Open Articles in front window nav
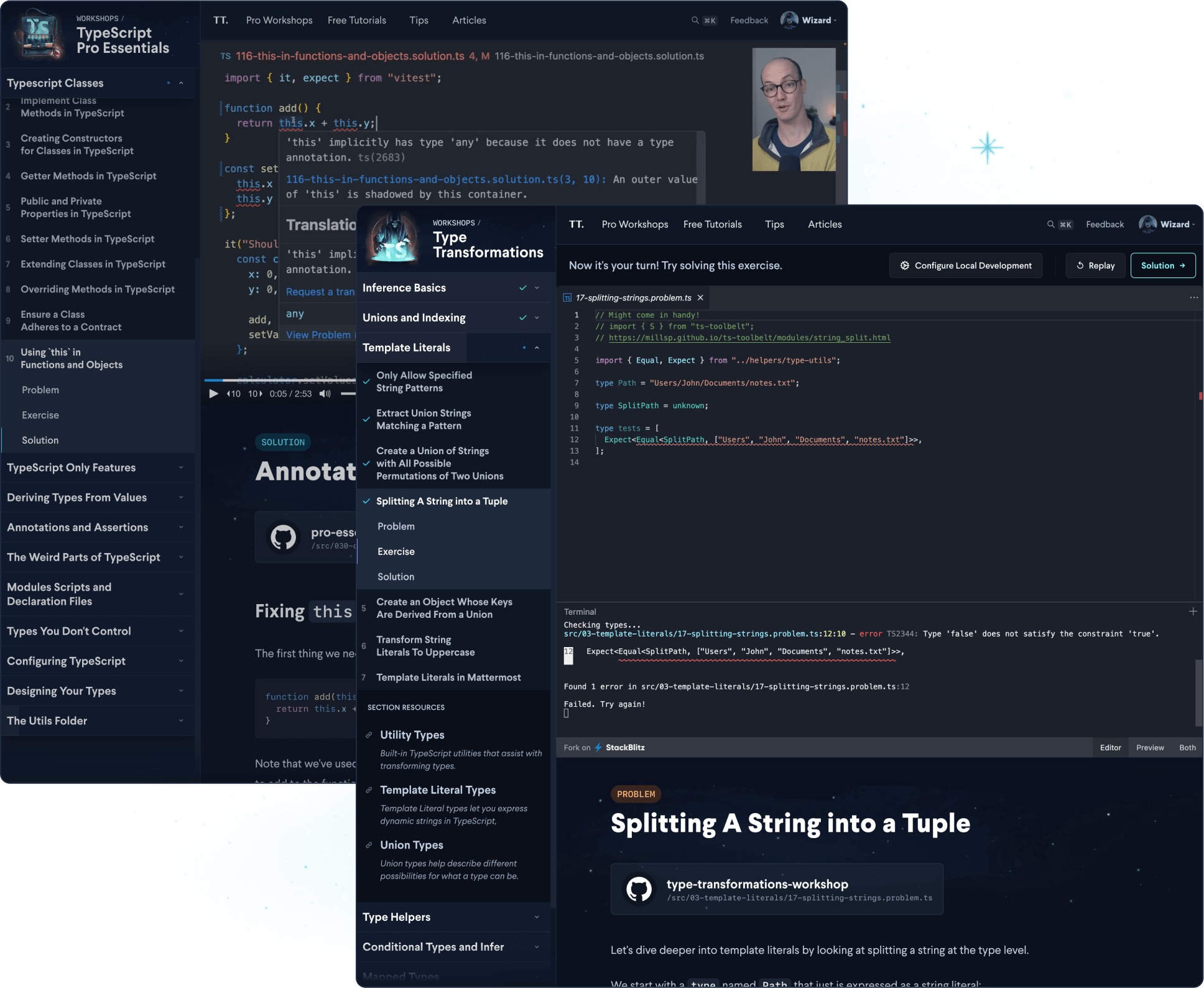 click(825, 225)
